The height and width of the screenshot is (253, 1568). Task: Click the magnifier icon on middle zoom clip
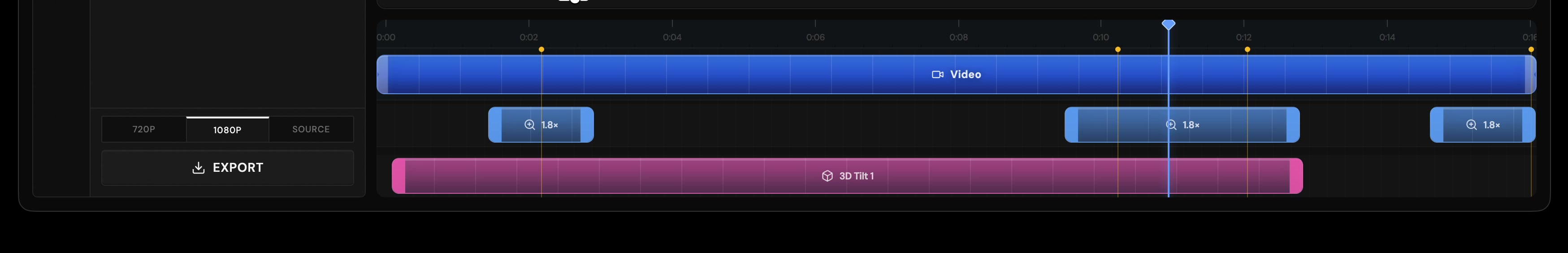click(1171, 125)
